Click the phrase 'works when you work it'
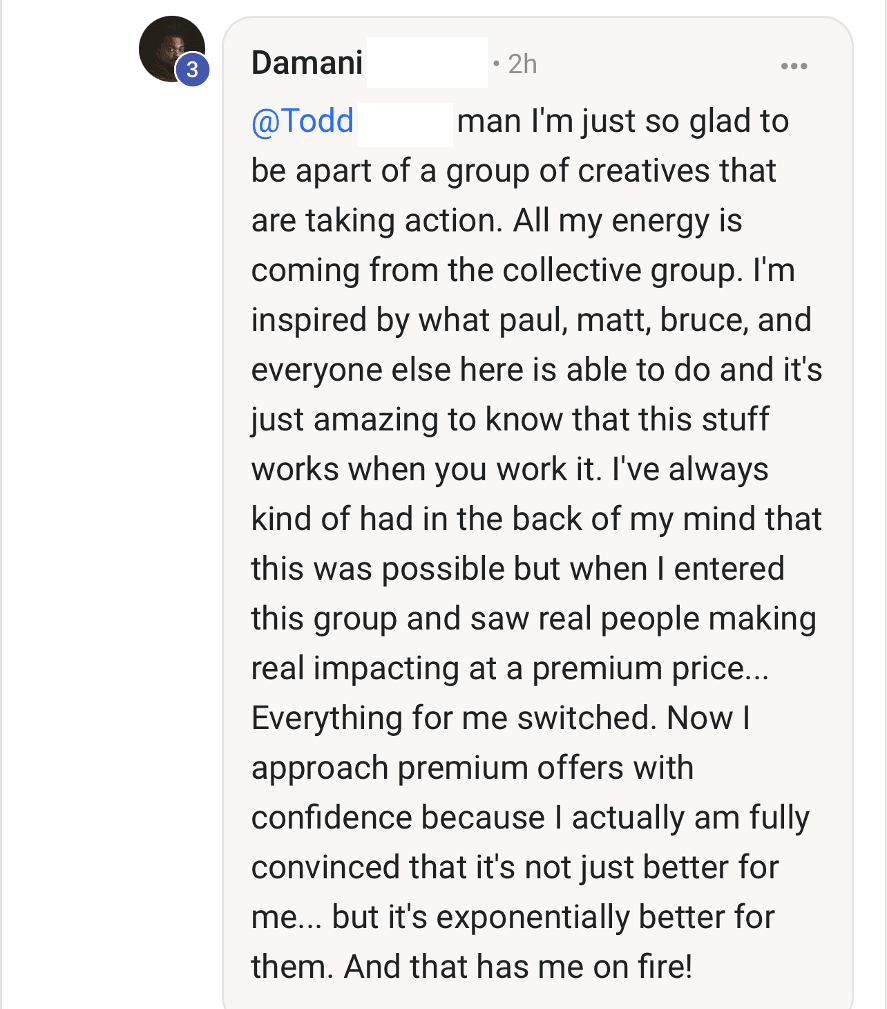The width and height of the screenshot is (887, 1009). 423,469
